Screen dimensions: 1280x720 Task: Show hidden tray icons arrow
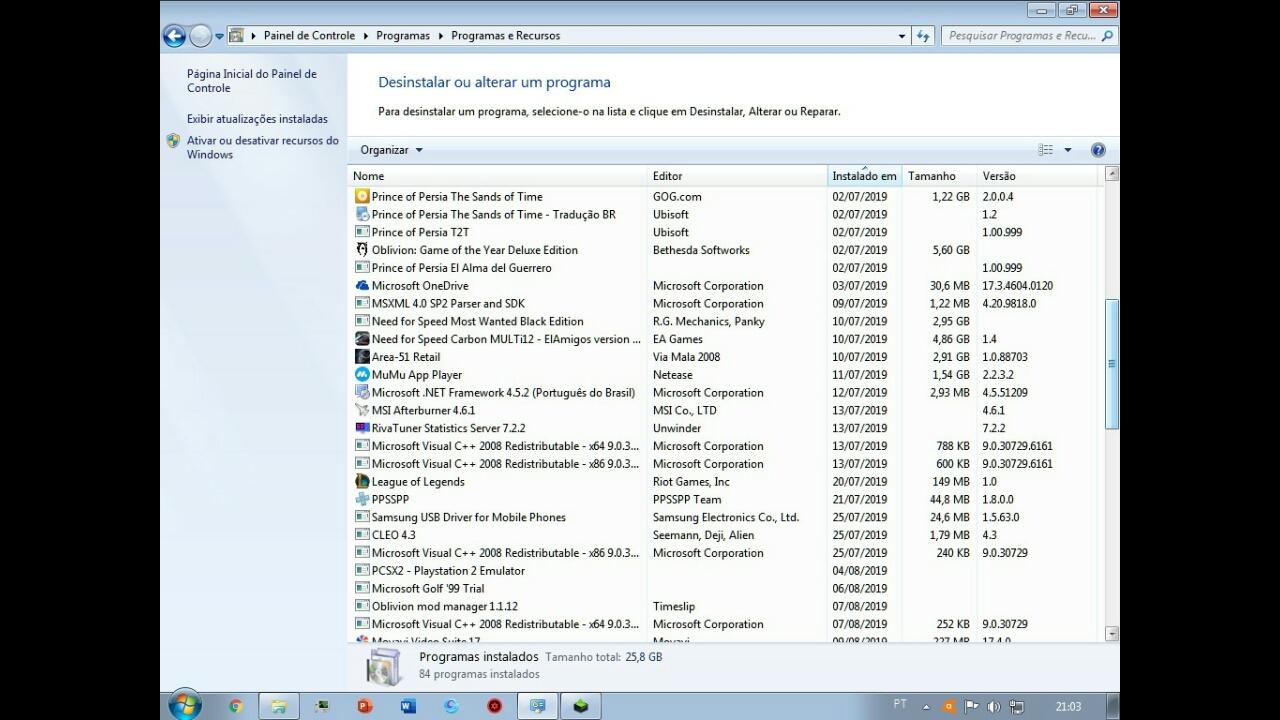[x=927, y=706]
